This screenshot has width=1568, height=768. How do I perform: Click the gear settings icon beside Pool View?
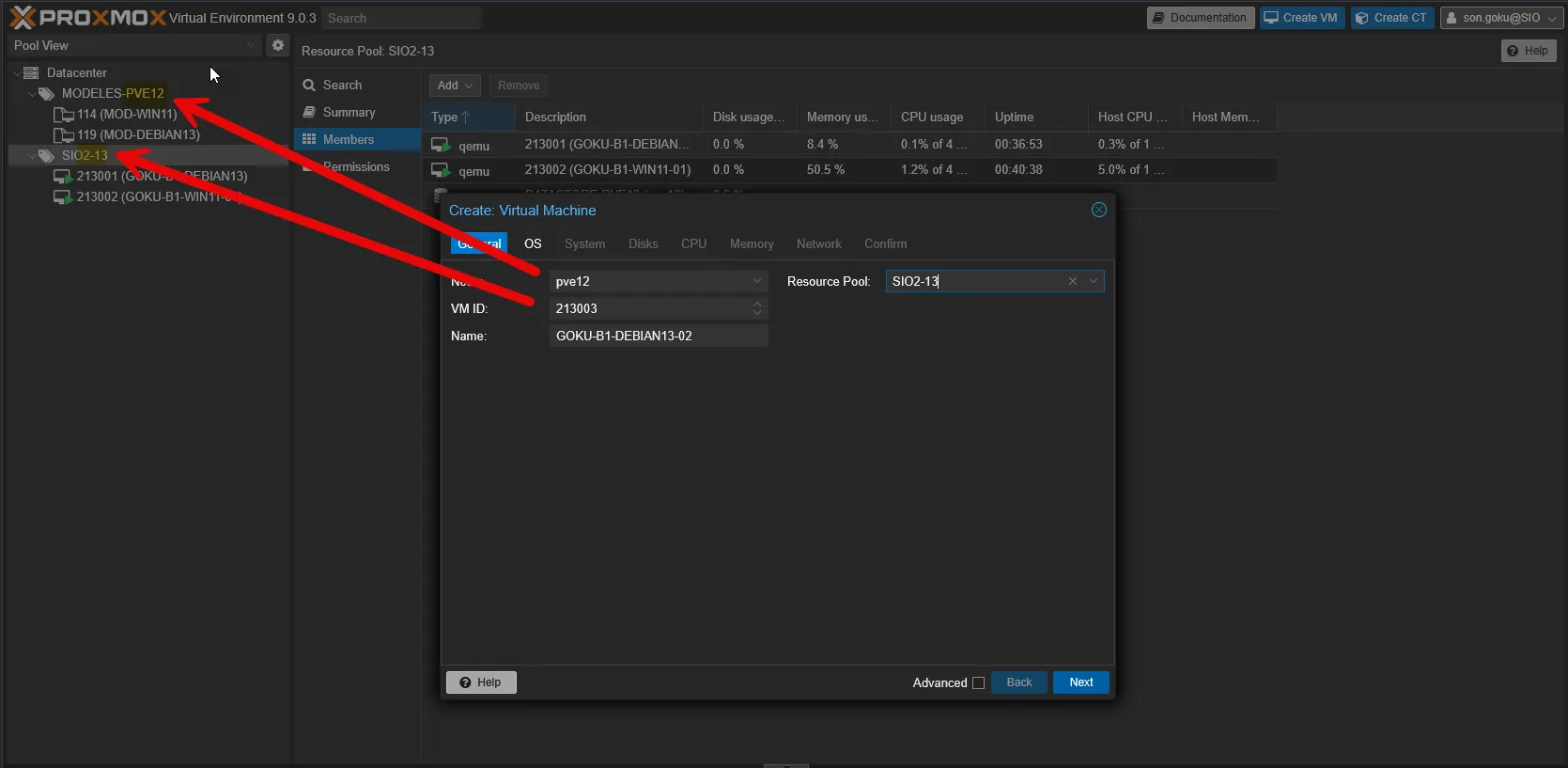pyautogui.click(x=277, y=45)
